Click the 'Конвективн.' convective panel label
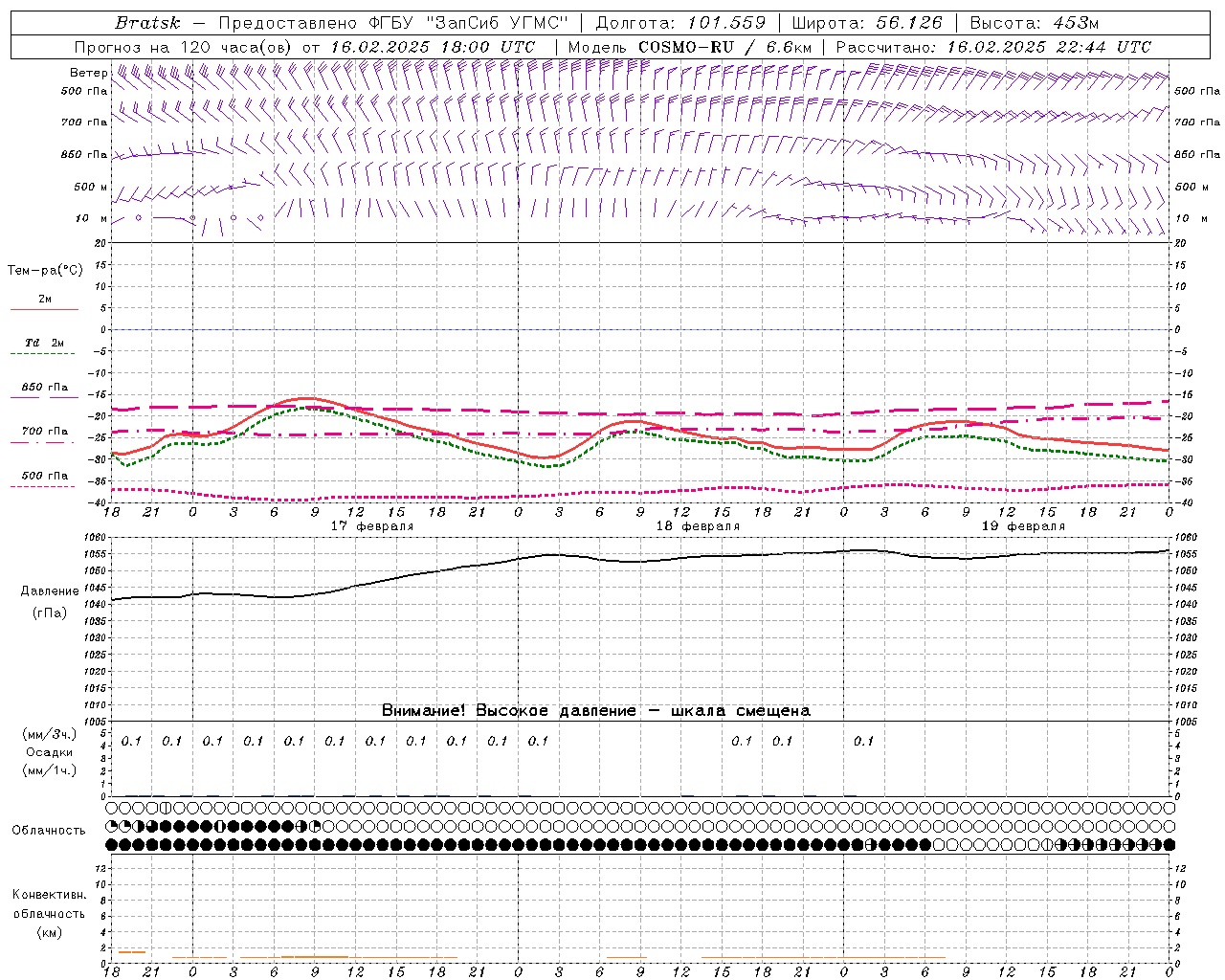The image size is (1225, 980). coord(49,895)
